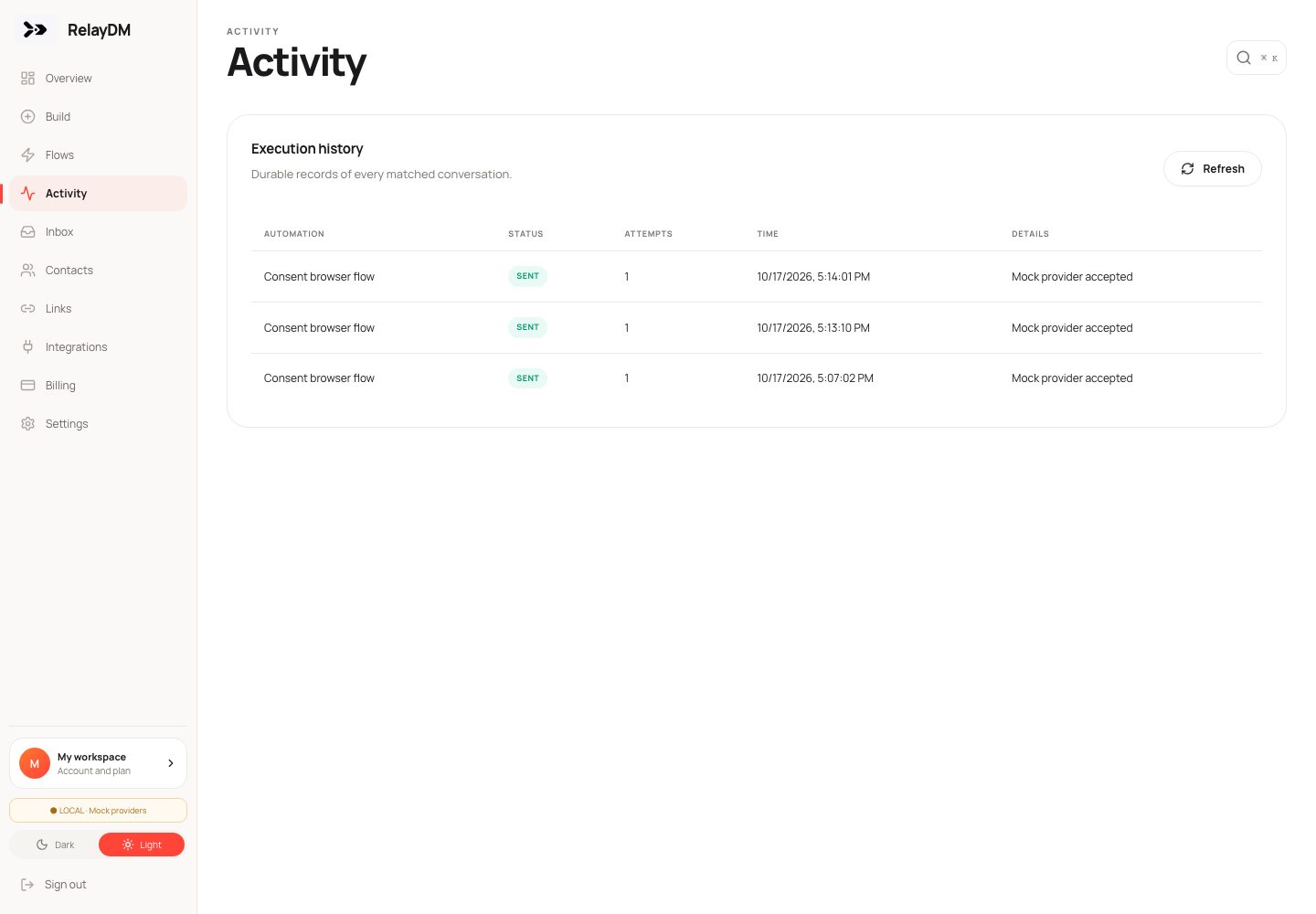Open the Inbox page
The height and width of the screenshot is (914, 1316).
(99, 232)
